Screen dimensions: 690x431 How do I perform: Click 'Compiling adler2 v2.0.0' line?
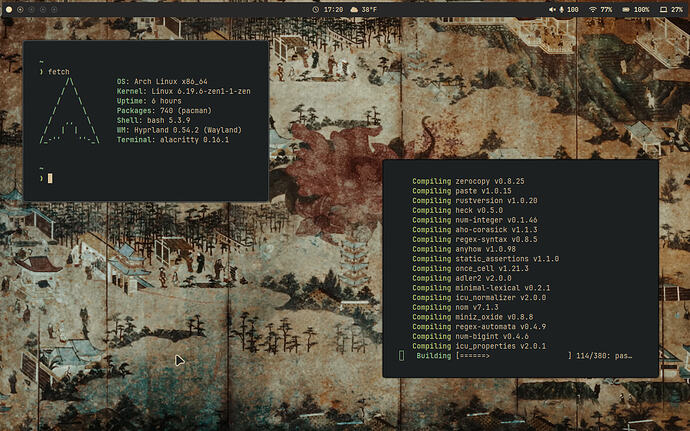(x=462, y=278)
